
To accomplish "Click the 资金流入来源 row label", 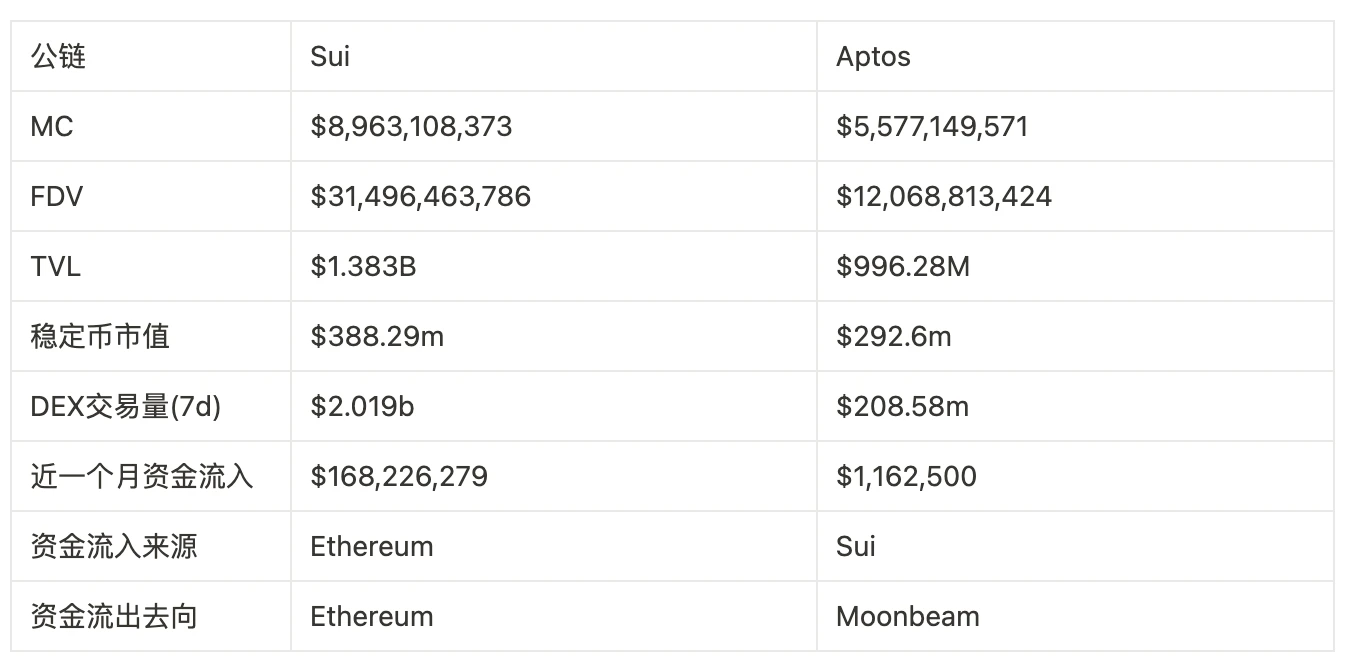I will 114,547.
